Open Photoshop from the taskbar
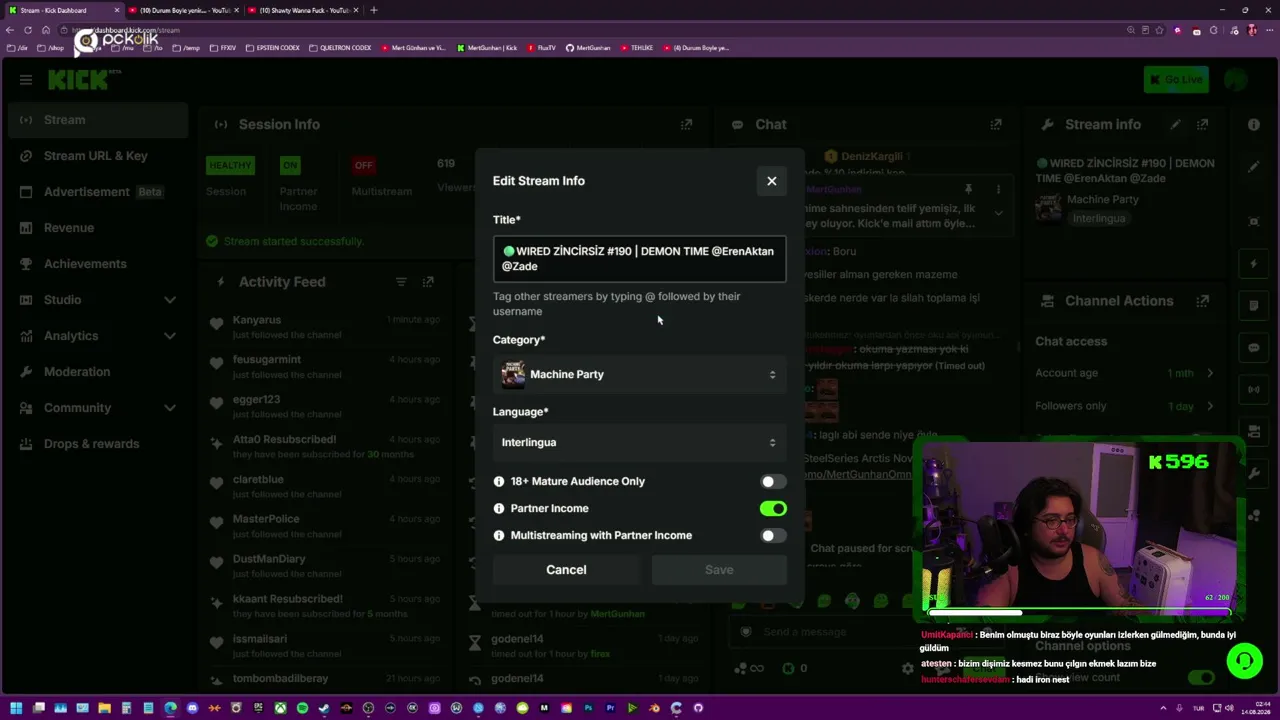The image size is (1280, 720). (588, 708)
